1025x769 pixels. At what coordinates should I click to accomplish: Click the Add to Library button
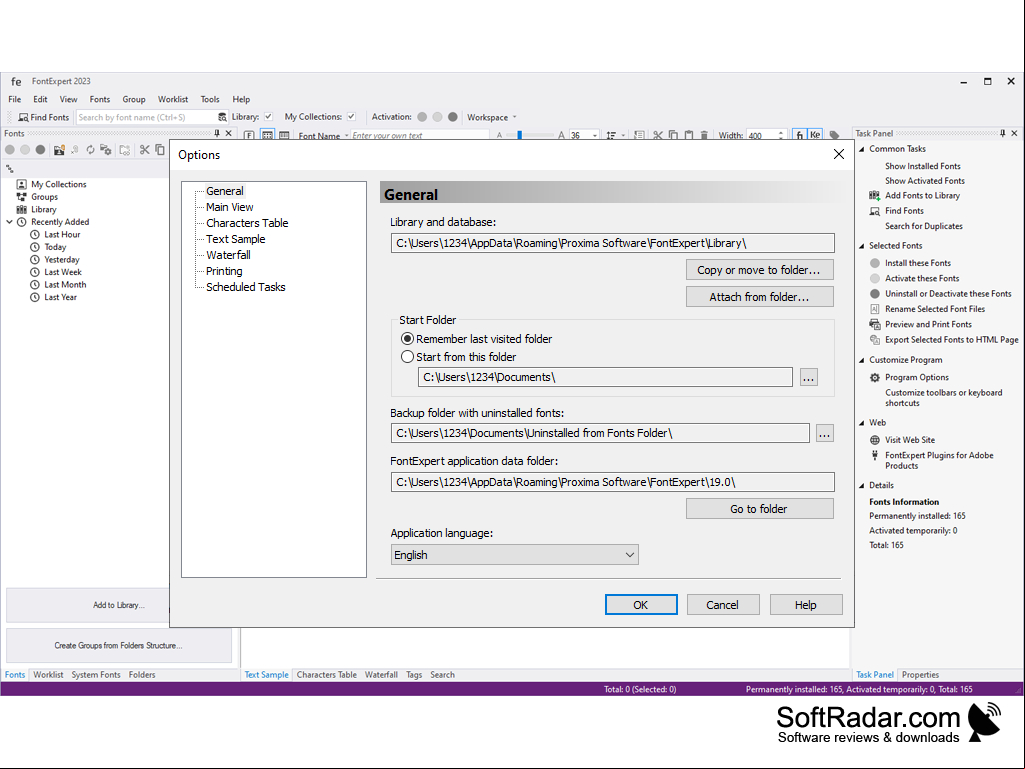coord(88,605)
